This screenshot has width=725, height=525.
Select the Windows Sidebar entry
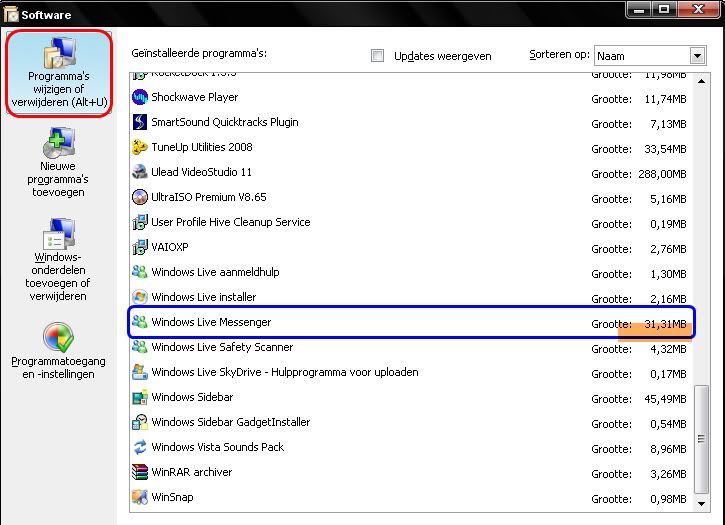(x=412, y=397)
